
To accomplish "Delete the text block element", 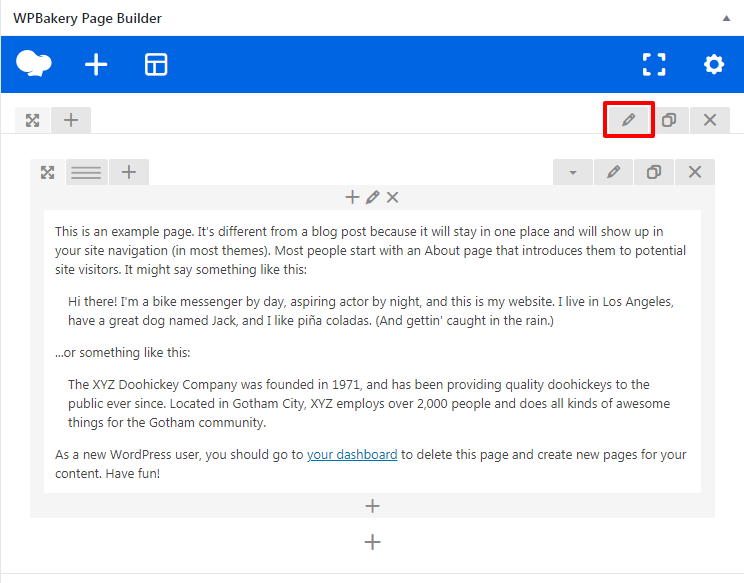I will tap(393, 198).
